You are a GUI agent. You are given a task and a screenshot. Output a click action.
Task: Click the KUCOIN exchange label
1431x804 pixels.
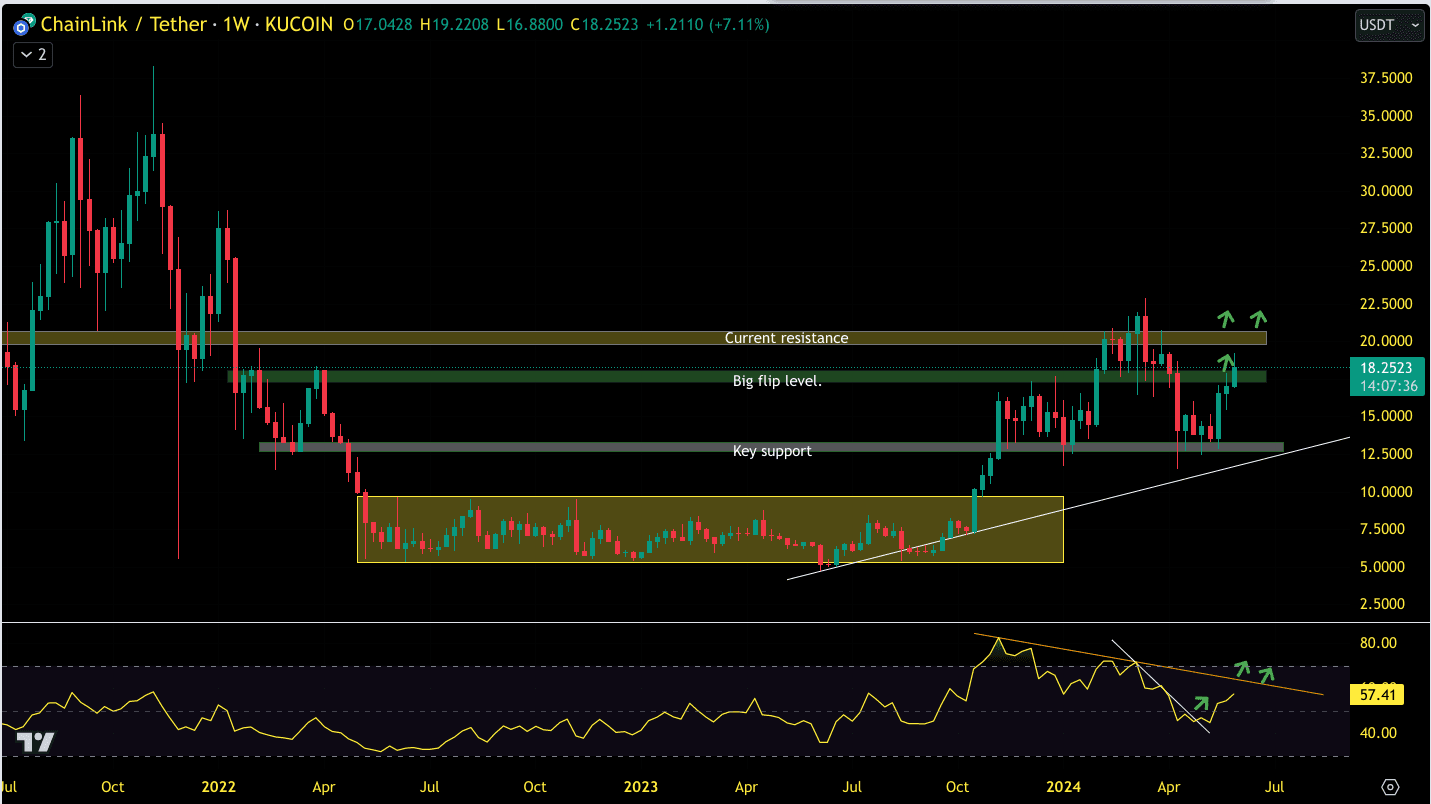[x=299, y=24]
